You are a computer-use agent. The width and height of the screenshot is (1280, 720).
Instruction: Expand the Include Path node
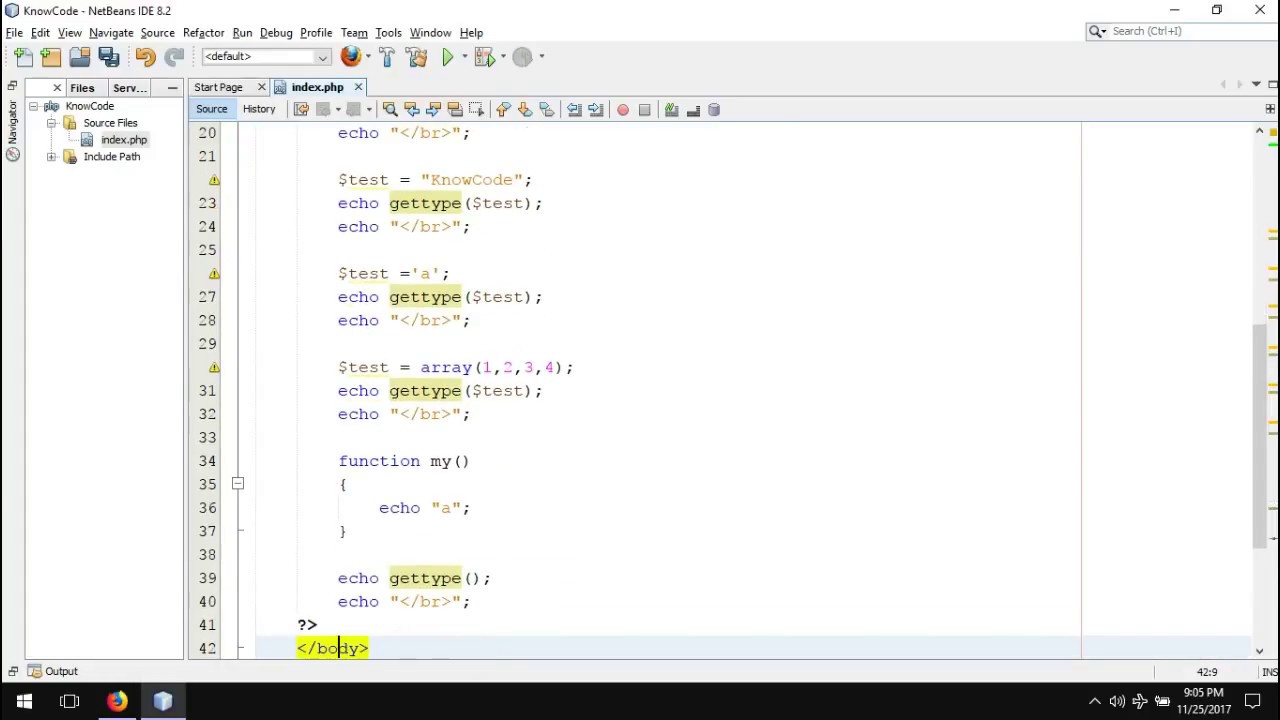[x=51, y=157]
